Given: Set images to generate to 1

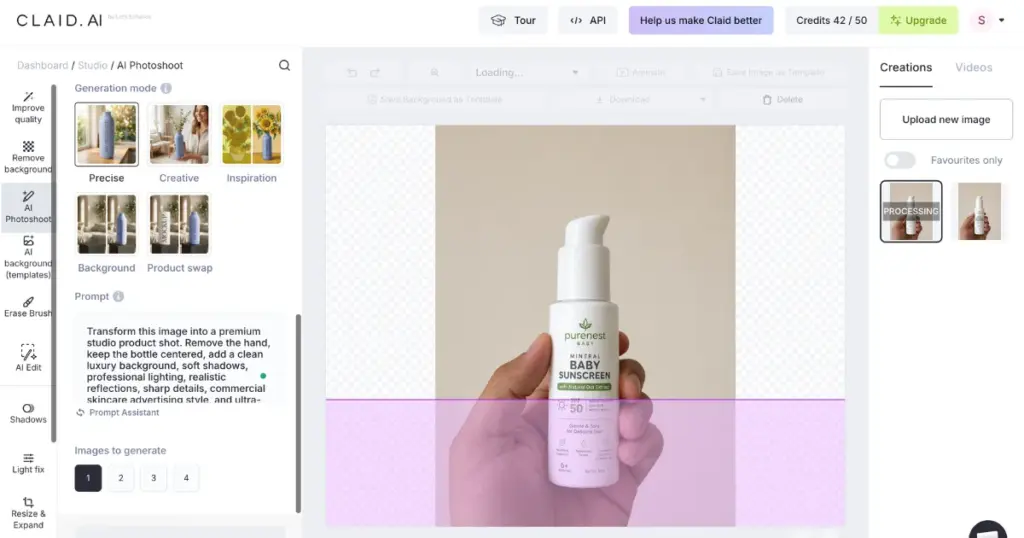Looking at the screenshot, I should (x=88, y=478).
